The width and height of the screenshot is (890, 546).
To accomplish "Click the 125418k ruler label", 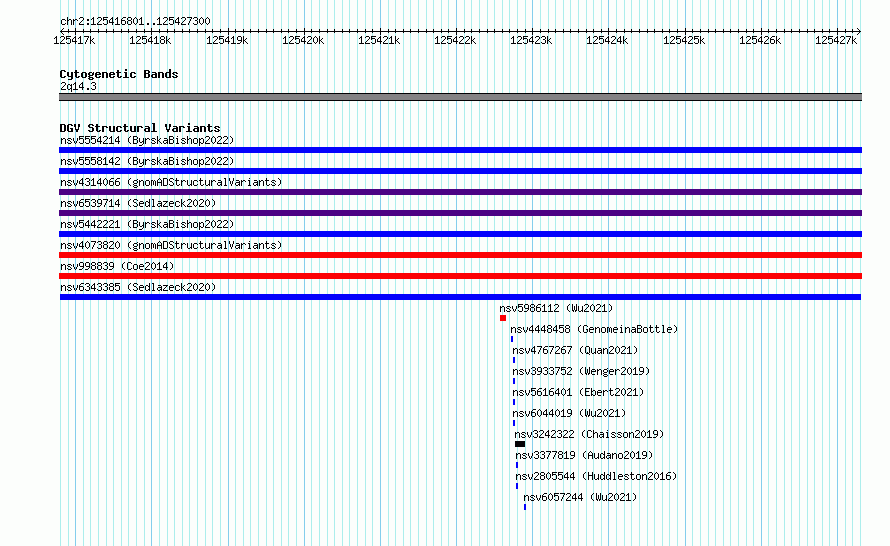I will (150, 40).
